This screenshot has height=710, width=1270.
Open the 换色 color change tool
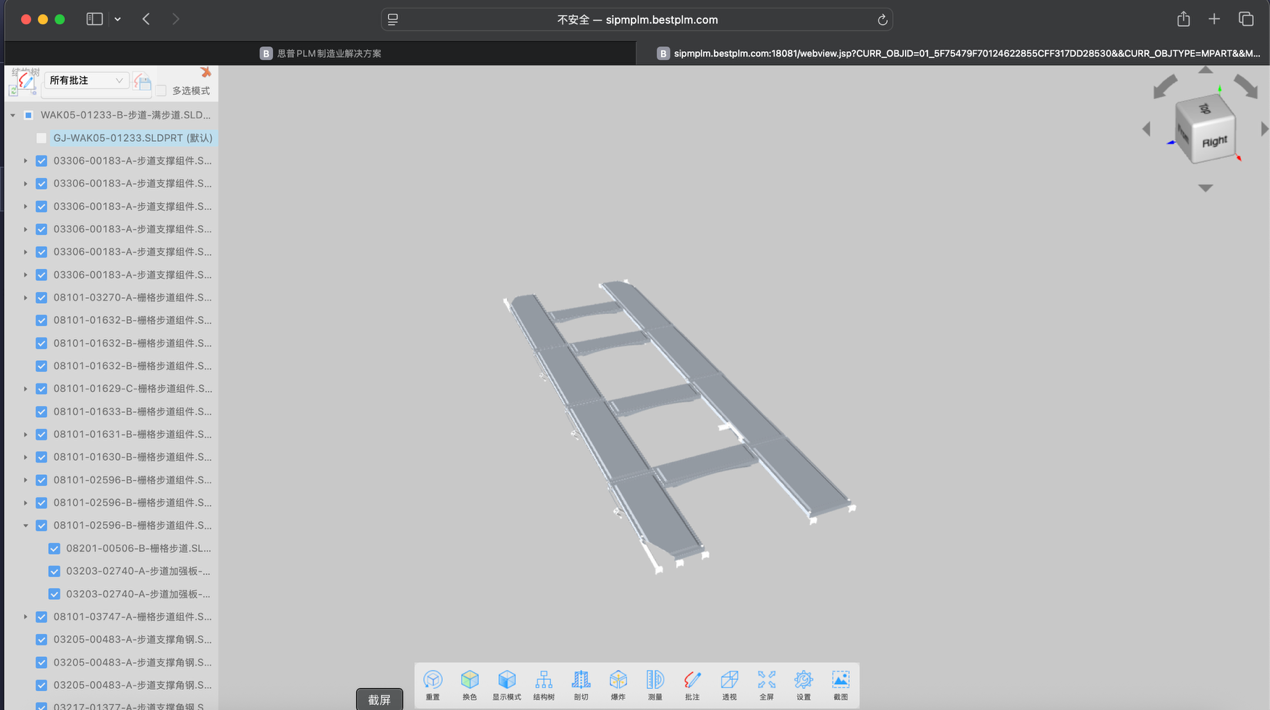click(x=470, y=685)
